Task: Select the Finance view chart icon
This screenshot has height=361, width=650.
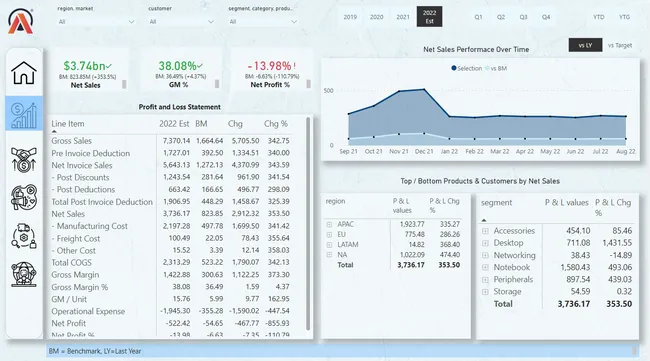Action: tap(24, 114)
